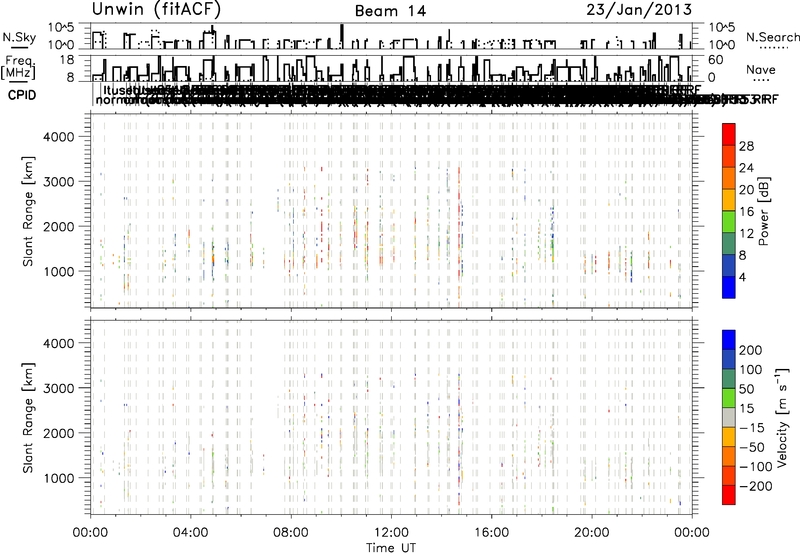This screenshot has width=800, height=554.
Task: Click "Slant Range [km]" label of power panel
Action: pyautogui.click(x=28, y=211)
